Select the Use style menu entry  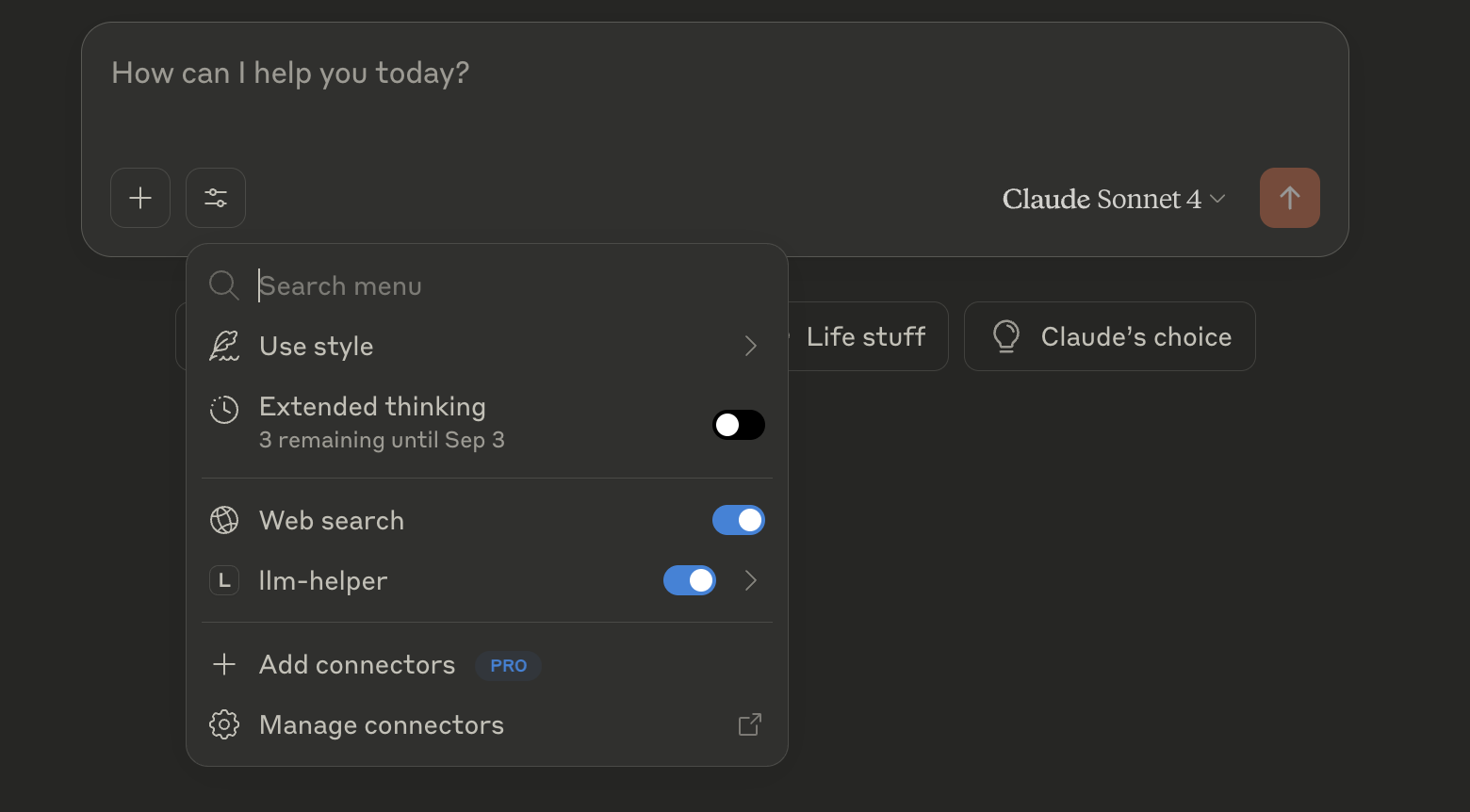click(487, 346)
